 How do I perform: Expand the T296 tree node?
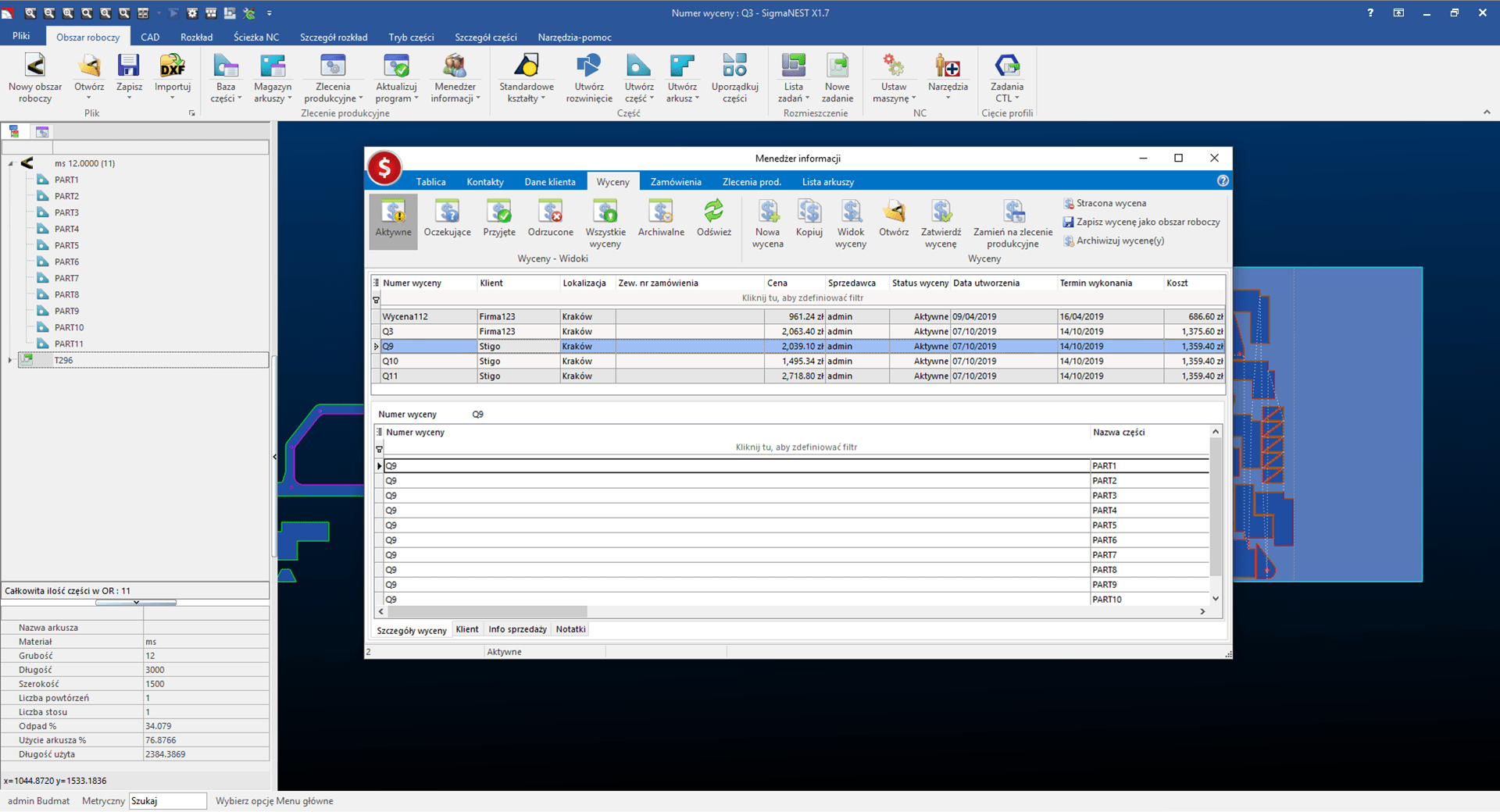10,360
